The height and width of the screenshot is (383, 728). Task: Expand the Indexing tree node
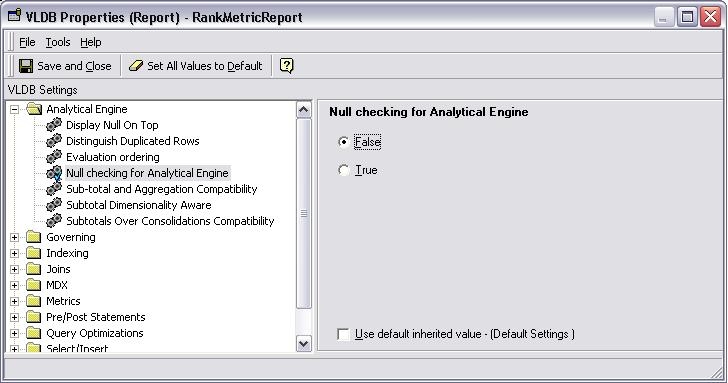point(14,253)
